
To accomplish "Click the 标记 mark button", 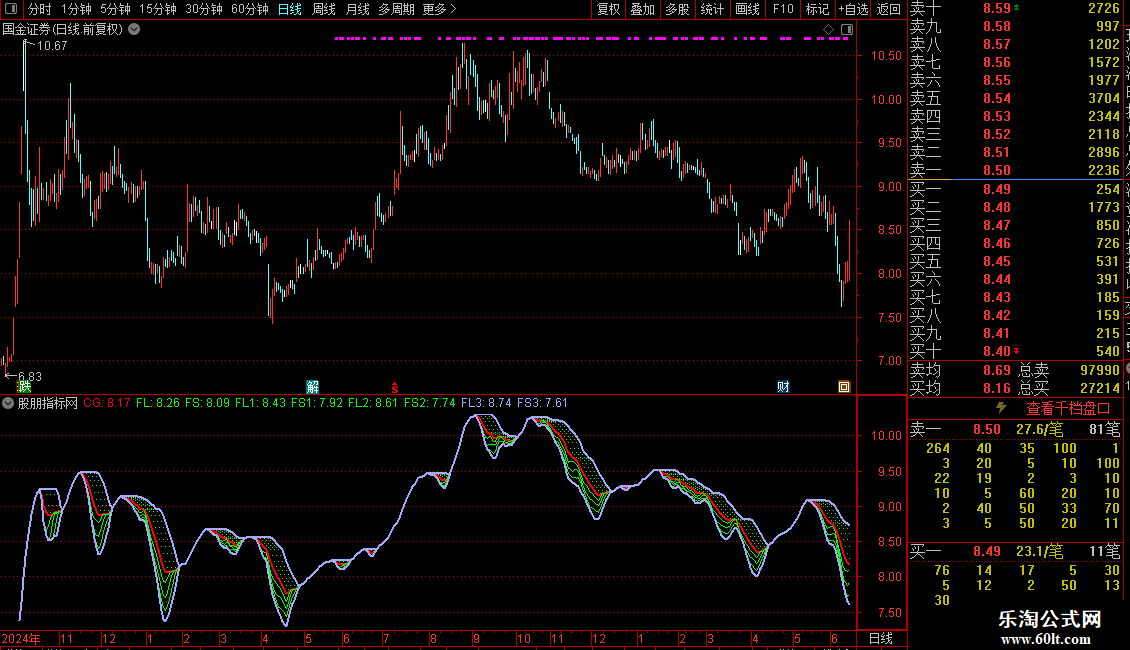I will (x=817, y=9).
